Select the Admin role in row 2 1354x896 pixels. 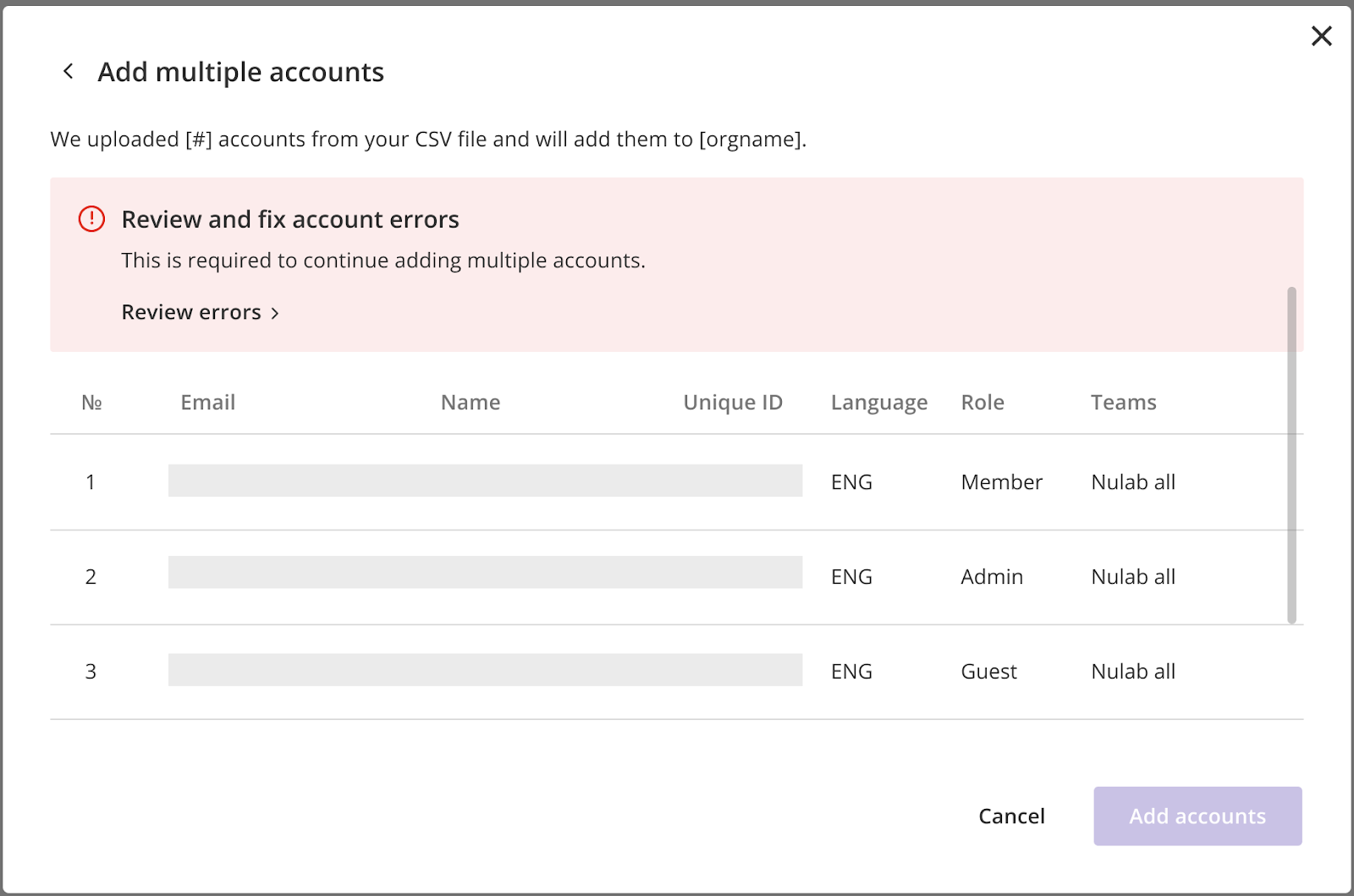tap(991, 577)
